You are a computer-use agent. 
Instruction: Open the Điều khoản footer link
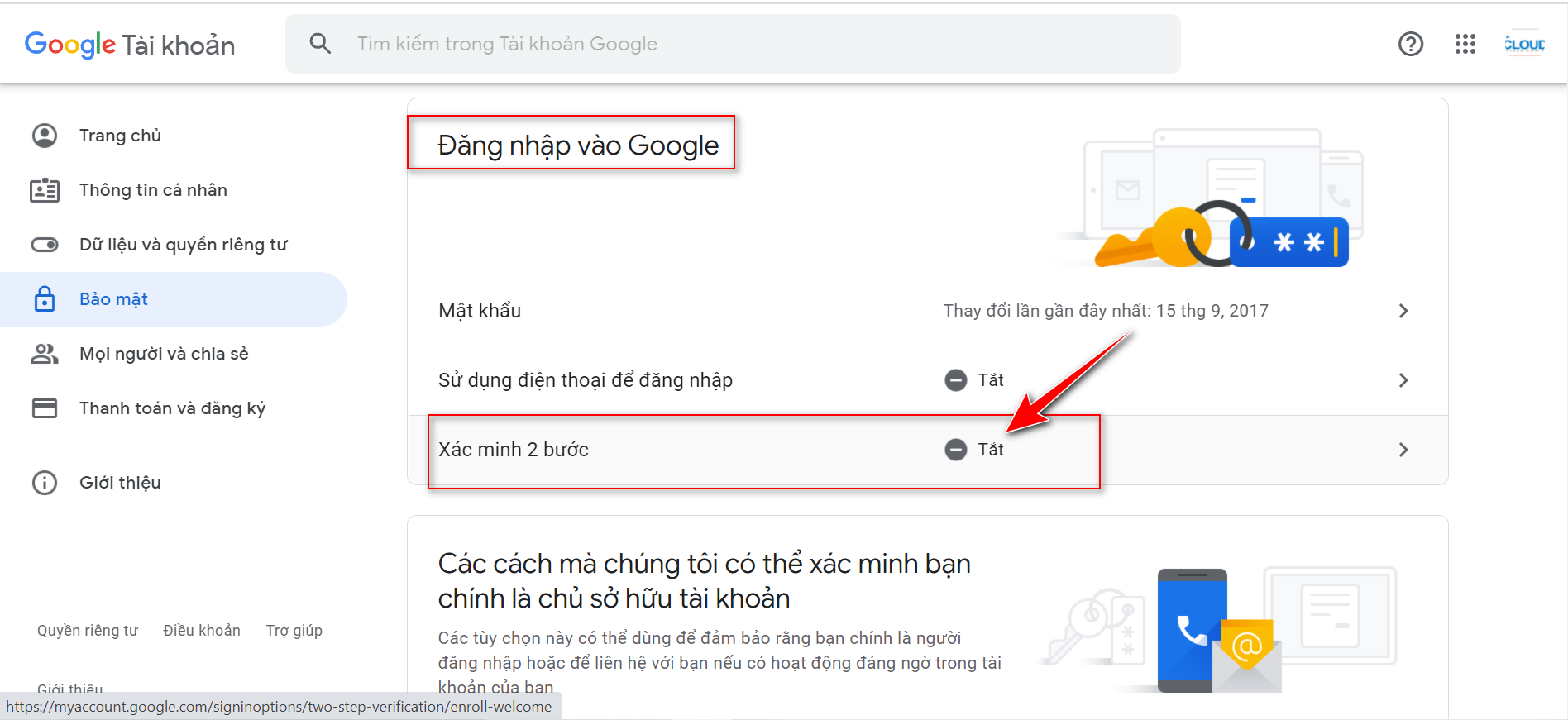coord(202,631)
